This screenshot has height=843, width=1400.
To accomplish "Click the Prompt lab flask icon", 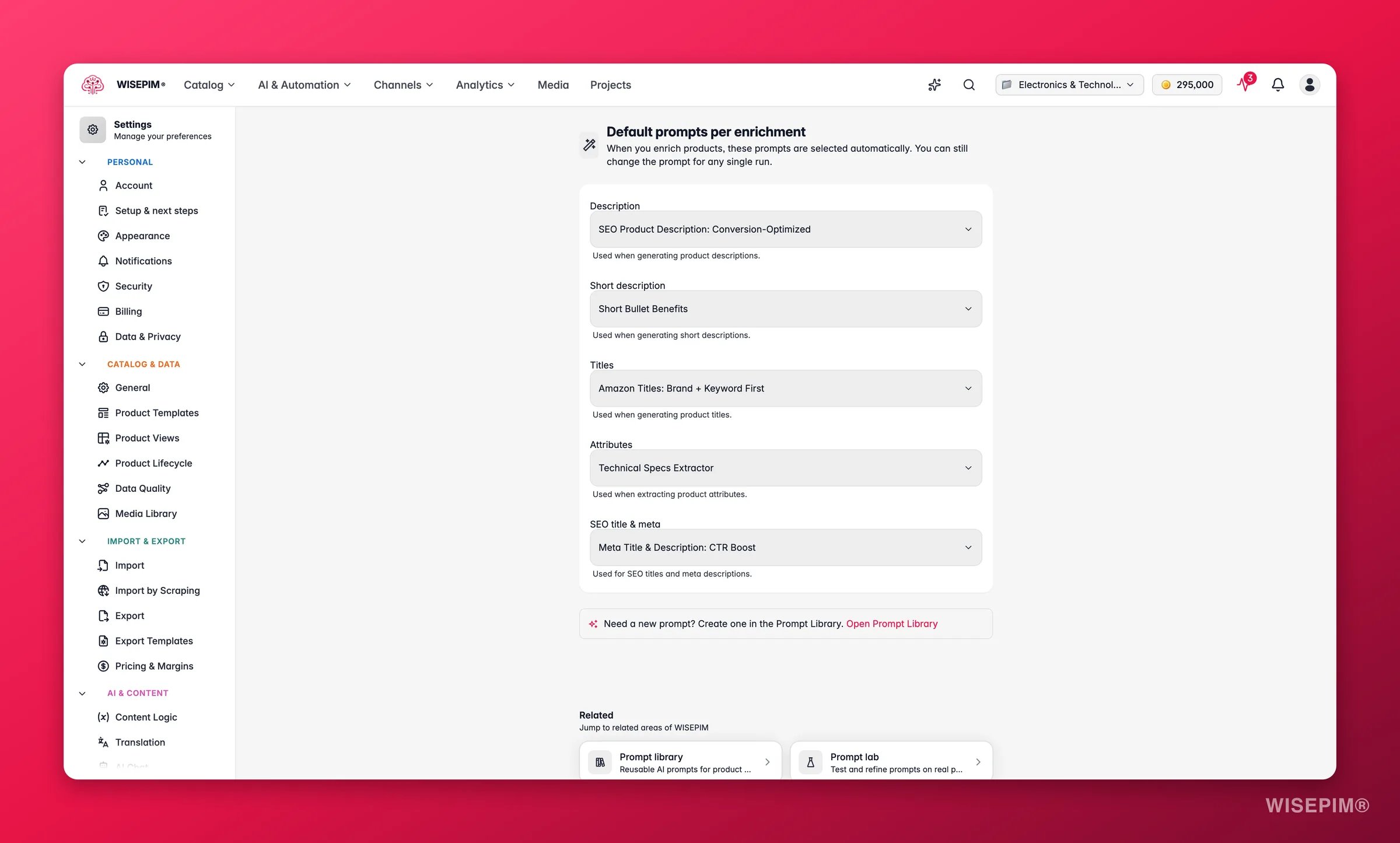I will pyautogui.click(x=810, y=762).
